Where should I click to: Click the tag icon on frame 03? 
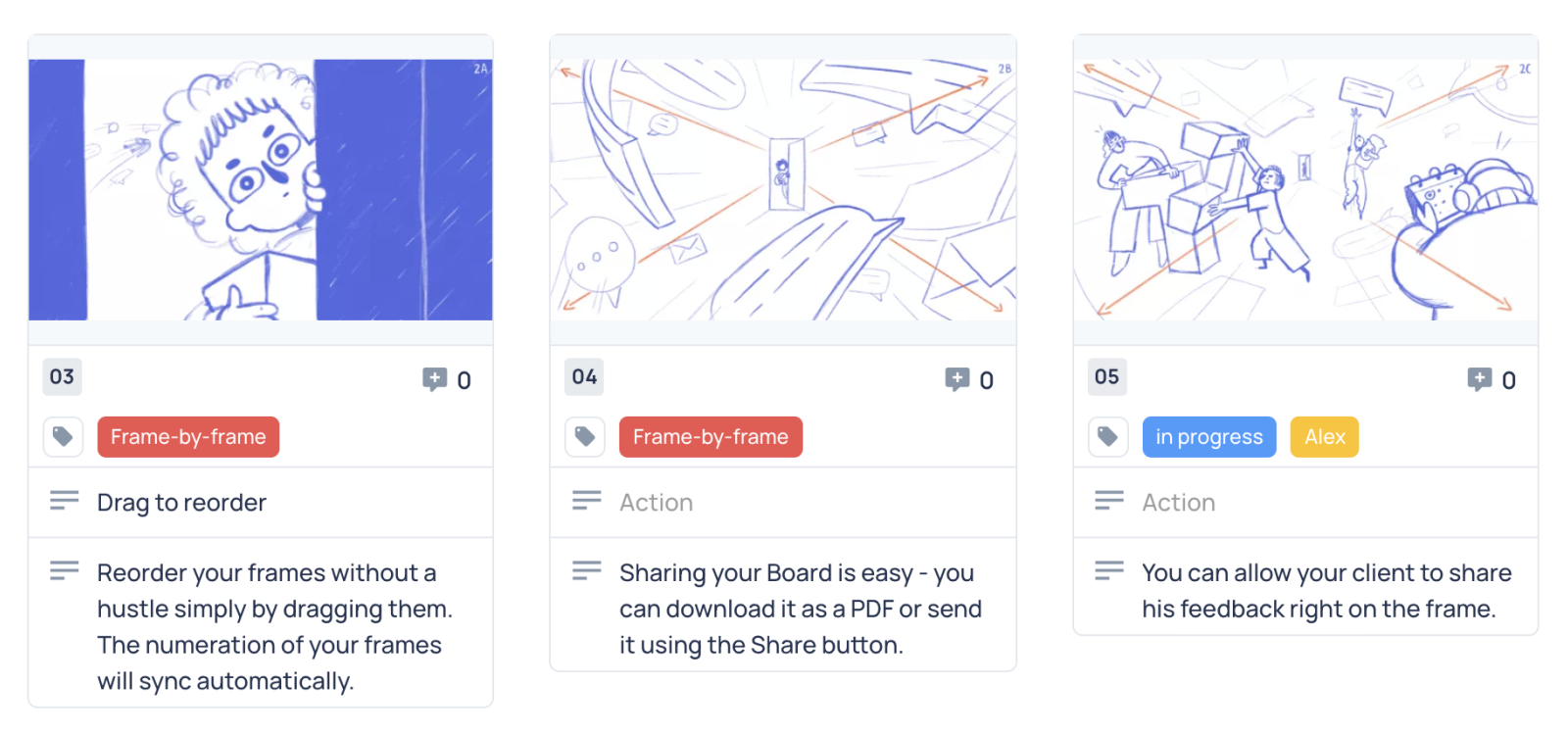coord(63,437)
